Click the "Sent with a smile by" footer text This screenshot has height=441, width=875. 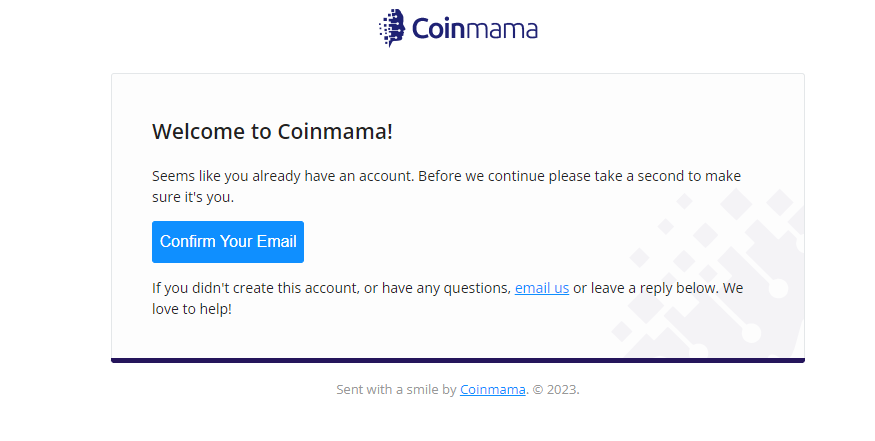click(396, 390)
